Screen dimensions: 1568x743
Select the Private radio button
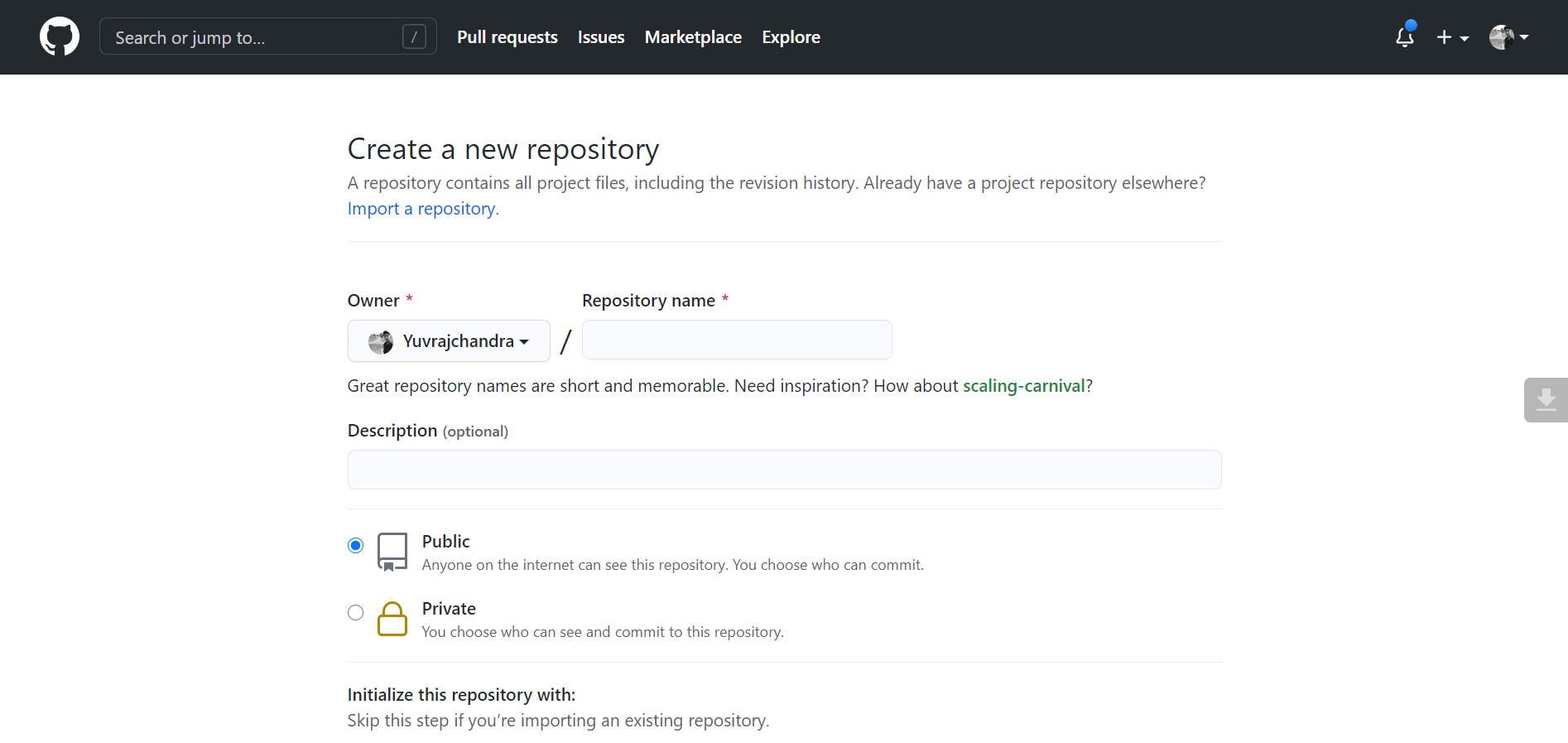click(356, 612)
